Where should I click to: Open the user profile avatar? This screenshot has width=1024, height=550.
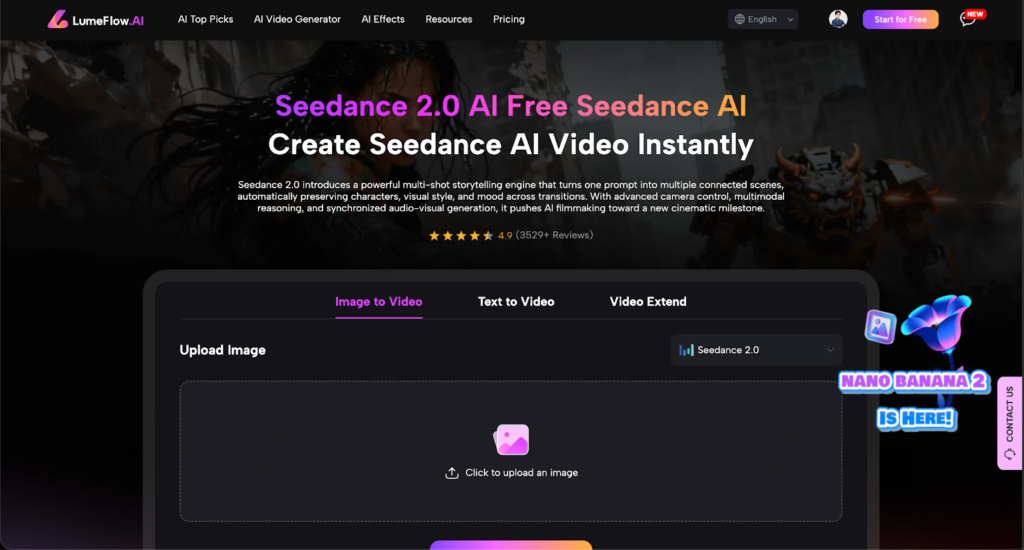tap(838, 19)
